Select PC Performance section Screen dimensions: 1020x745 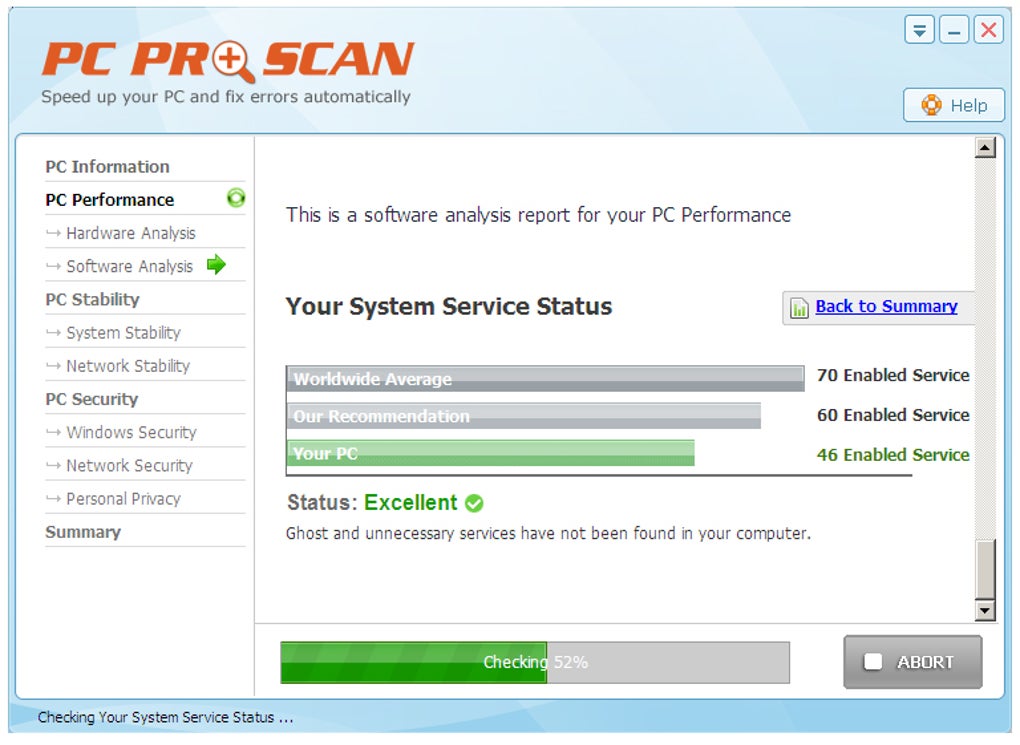(x=109, y=200)
